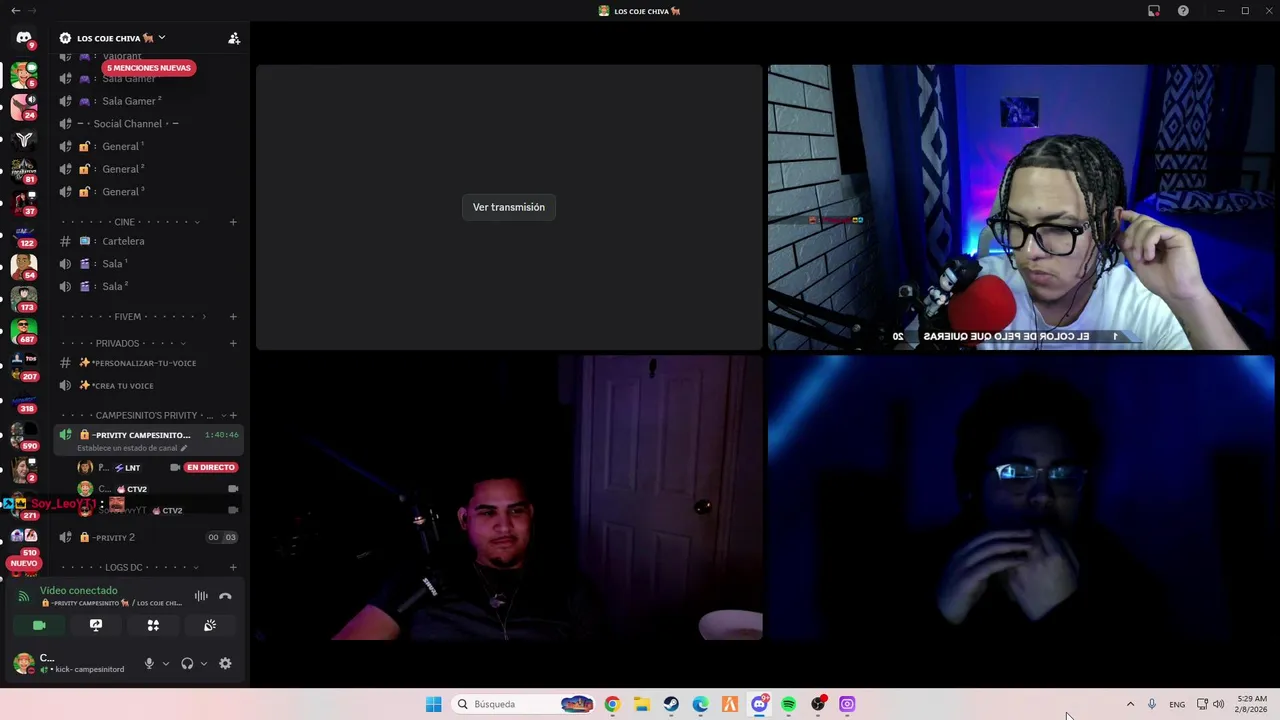Deafen audio with headphones icon

[x=187, y=663]
